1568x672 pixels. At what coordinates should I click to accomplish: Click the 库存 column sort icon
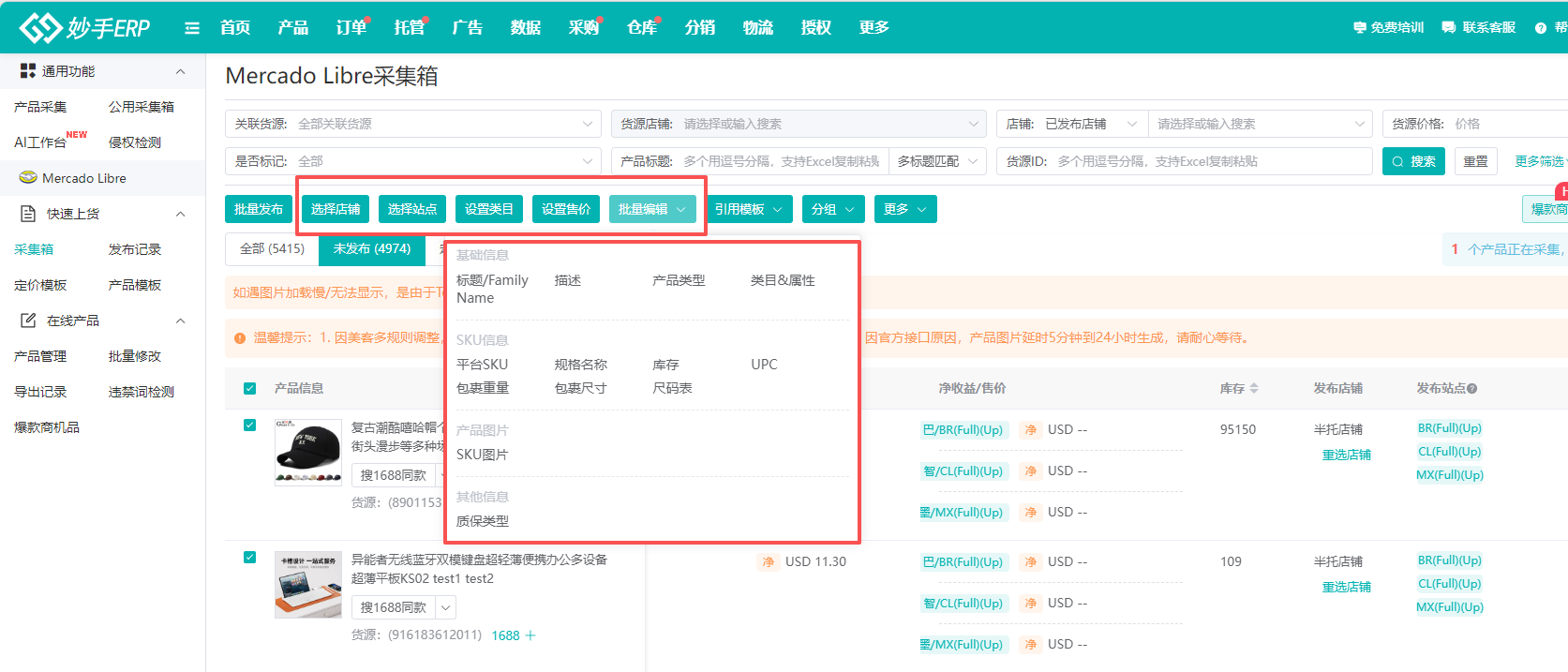(1254, 388)
